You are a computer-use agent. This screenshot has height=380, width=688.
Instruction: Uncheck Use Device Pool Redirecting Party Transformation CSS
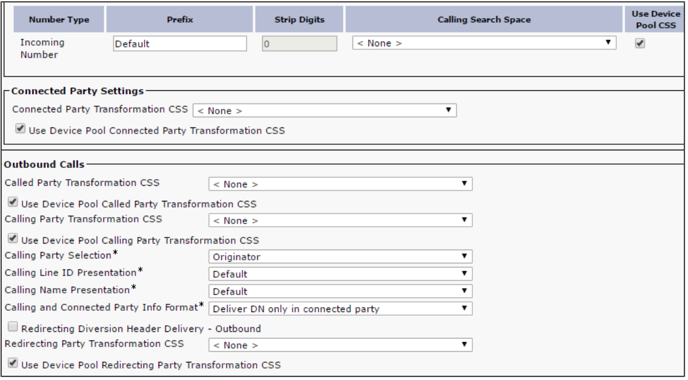point(13,363)
